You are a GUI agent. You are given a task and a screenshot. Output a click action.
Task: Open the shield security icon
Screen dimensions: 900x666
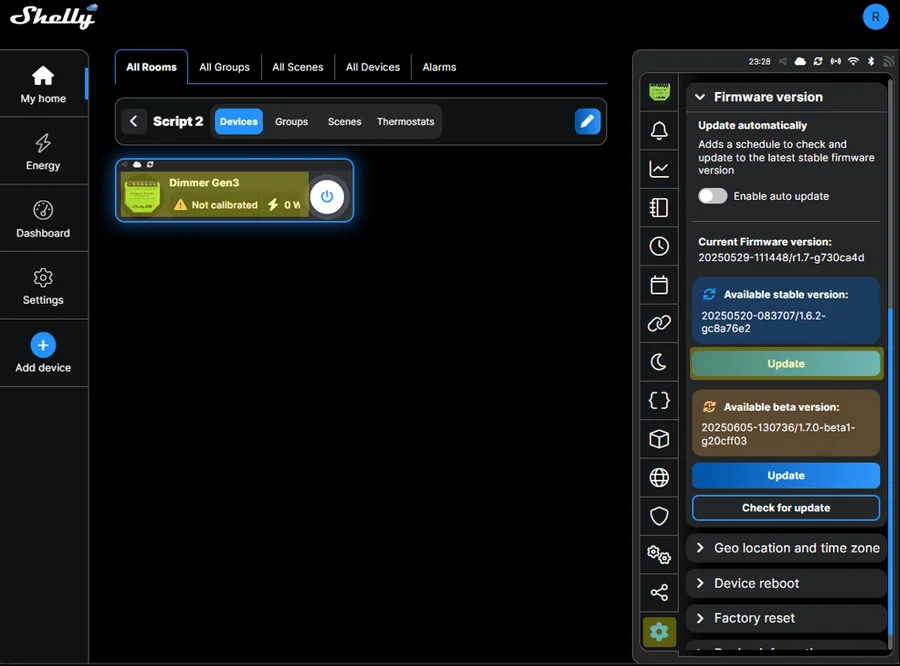click(x=659, y=516)
